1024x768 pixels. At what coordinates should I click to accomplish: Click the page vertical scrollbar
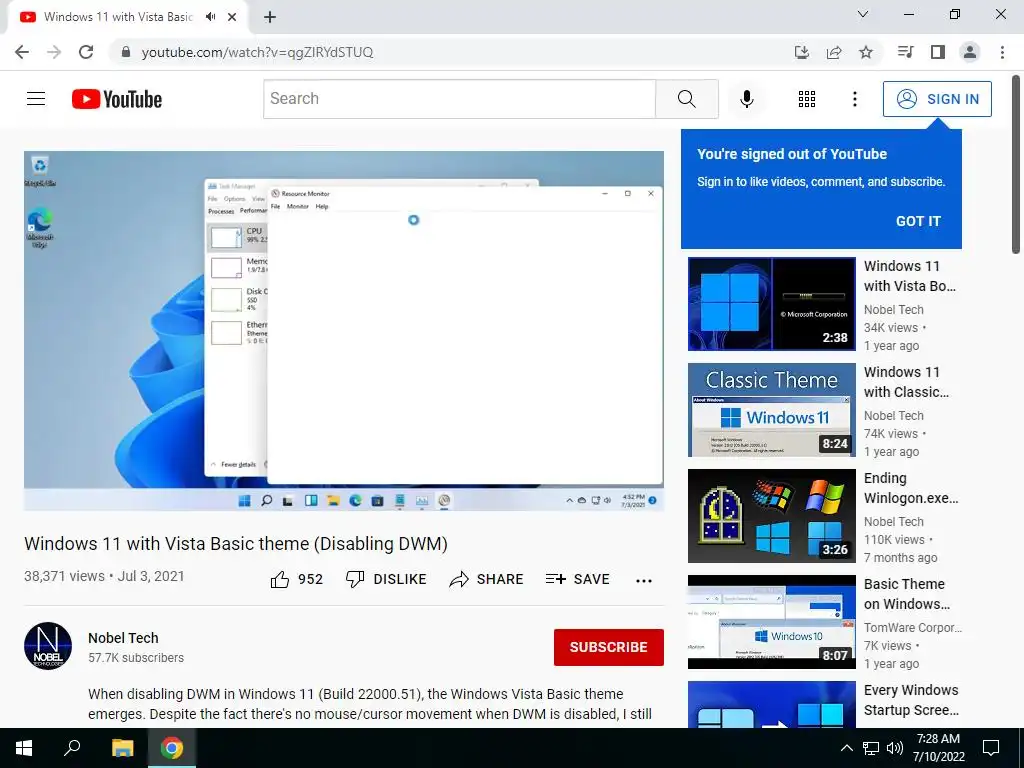pyautogui.click(x=1016, y=163)
